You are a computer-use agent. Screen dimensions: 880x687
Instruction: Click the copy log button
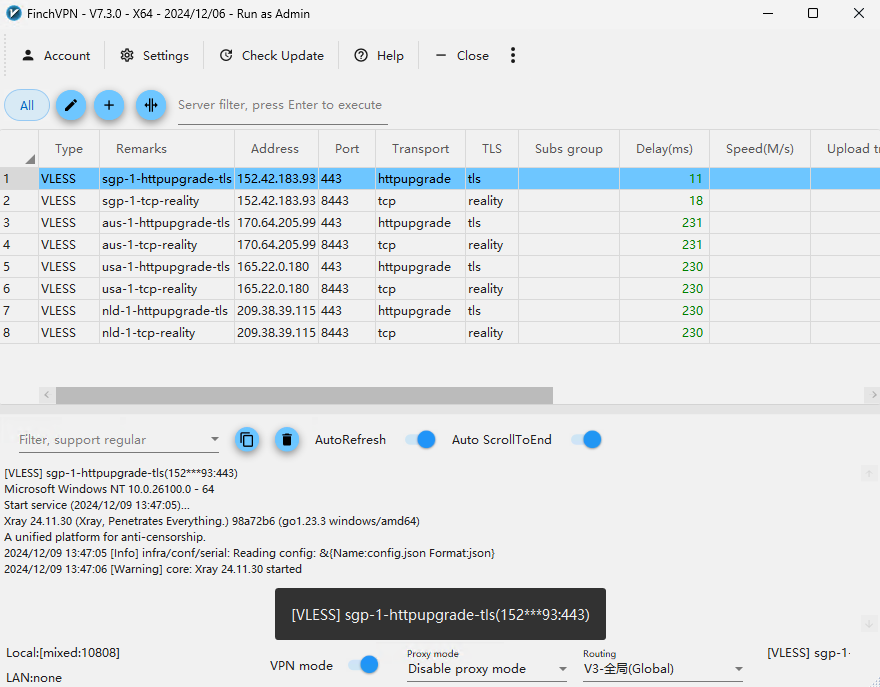pos(247,439)
